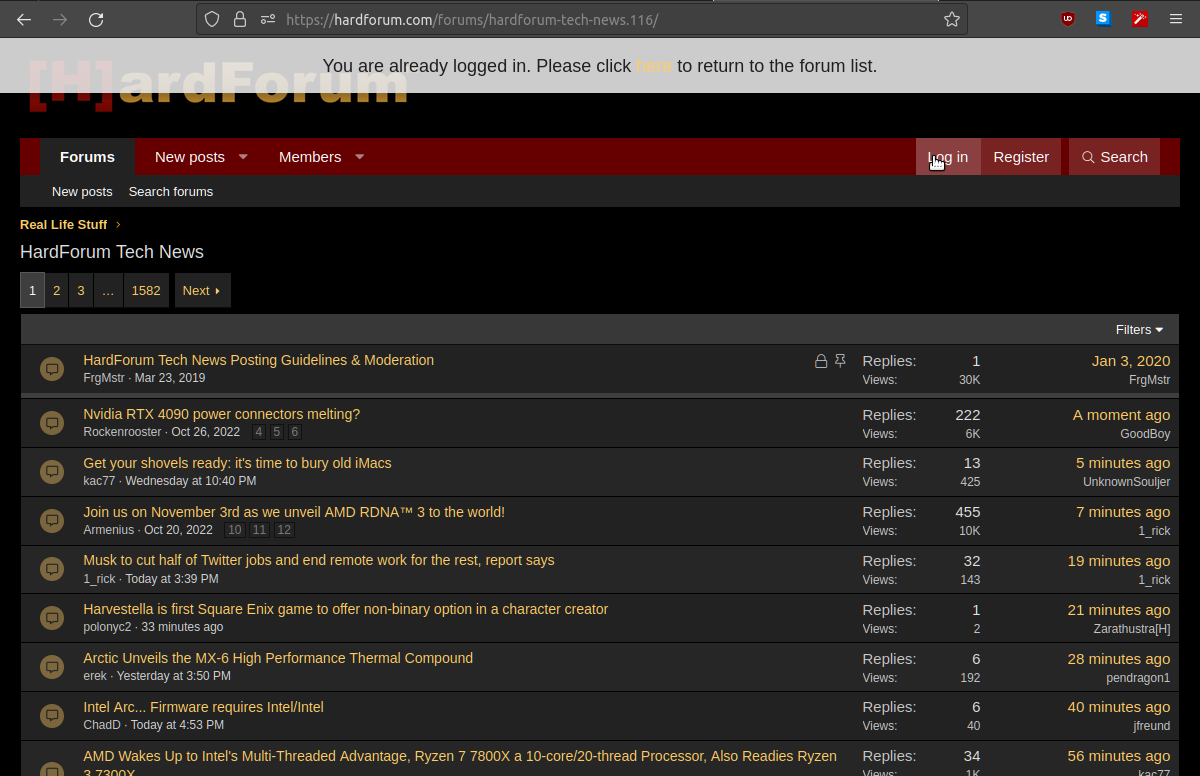Click the Log in button
The height and width of the screenshot is (776, 1200).
pyautogui.click(x=948, y=157)
